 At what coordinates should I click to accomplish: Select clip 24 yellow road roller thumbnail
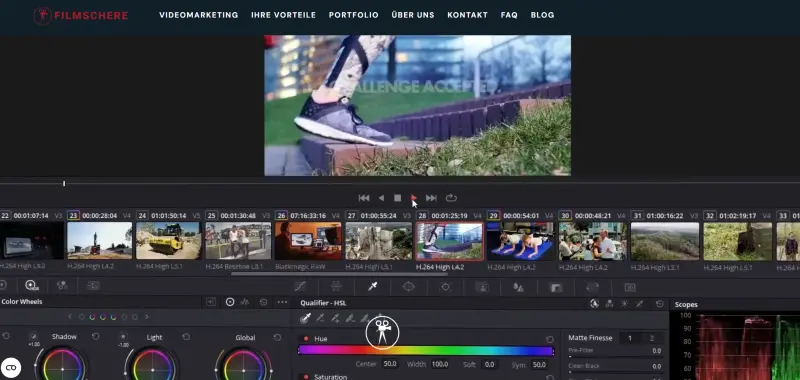tap(168, 241)
